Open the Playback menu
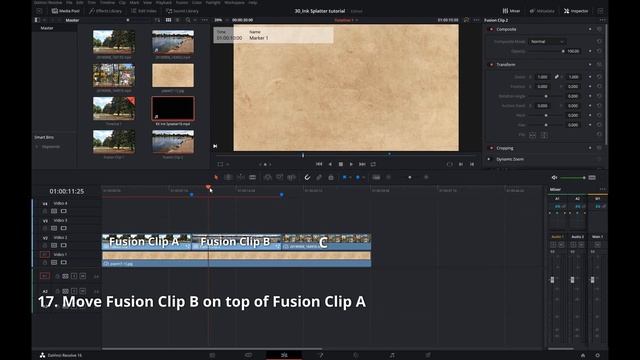The height and width of the screenshot is (360, 640). [163, 2]
